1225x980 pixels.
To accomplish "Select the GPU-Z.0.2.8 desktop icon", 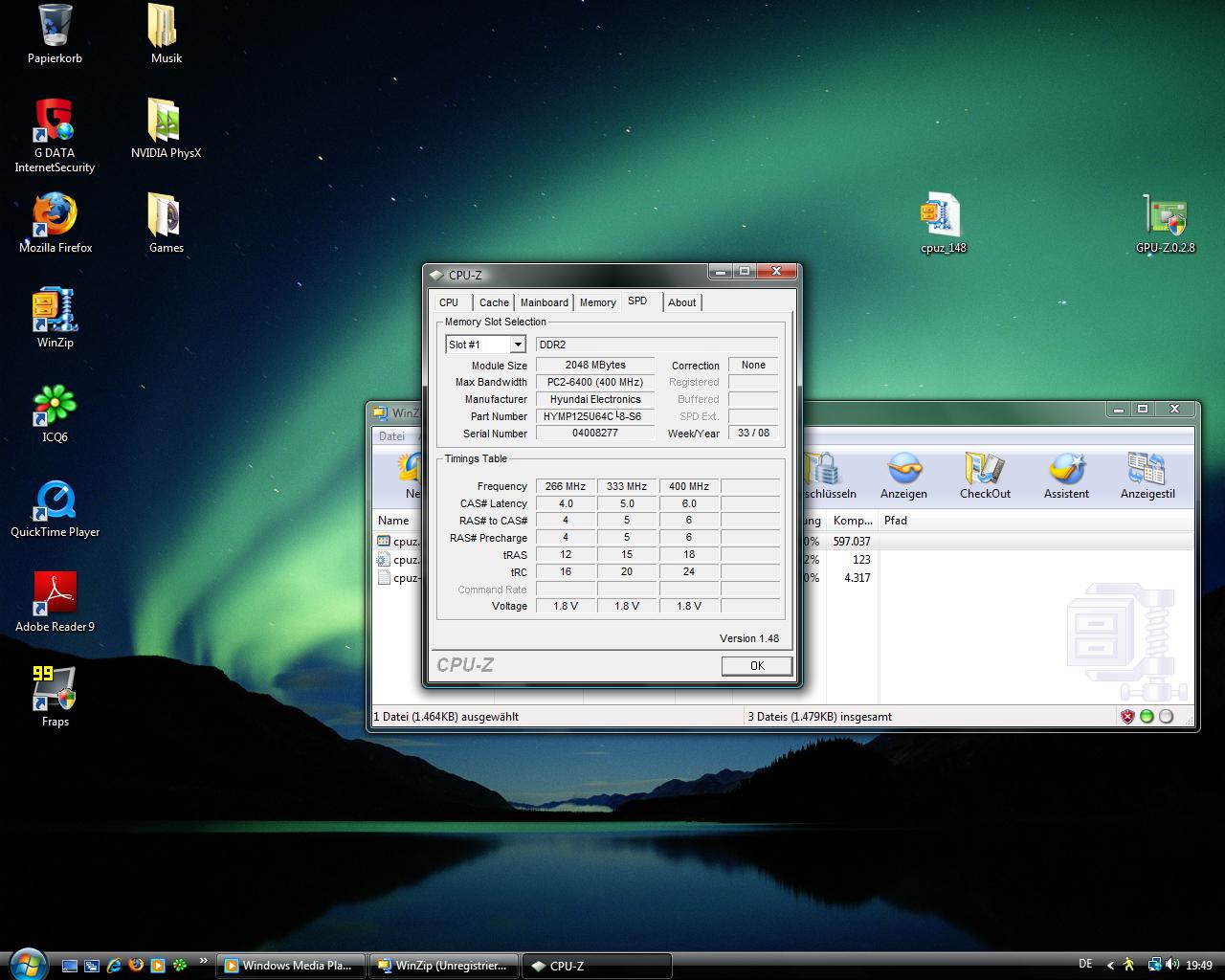I will 1165,215.
